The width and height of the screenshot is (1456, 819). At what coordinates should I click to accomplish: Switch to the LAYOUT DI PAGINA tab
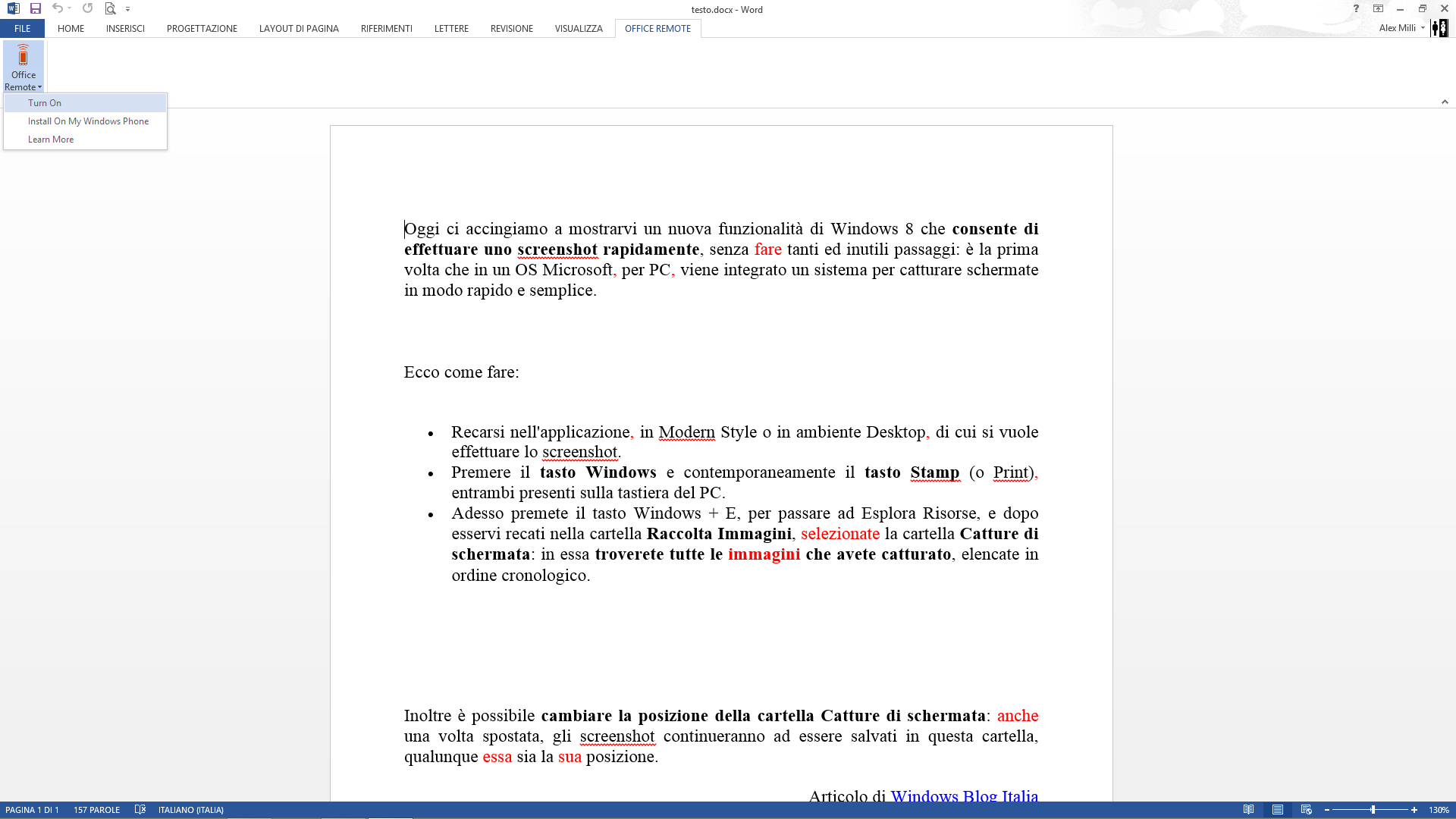[x=299, y=28]
